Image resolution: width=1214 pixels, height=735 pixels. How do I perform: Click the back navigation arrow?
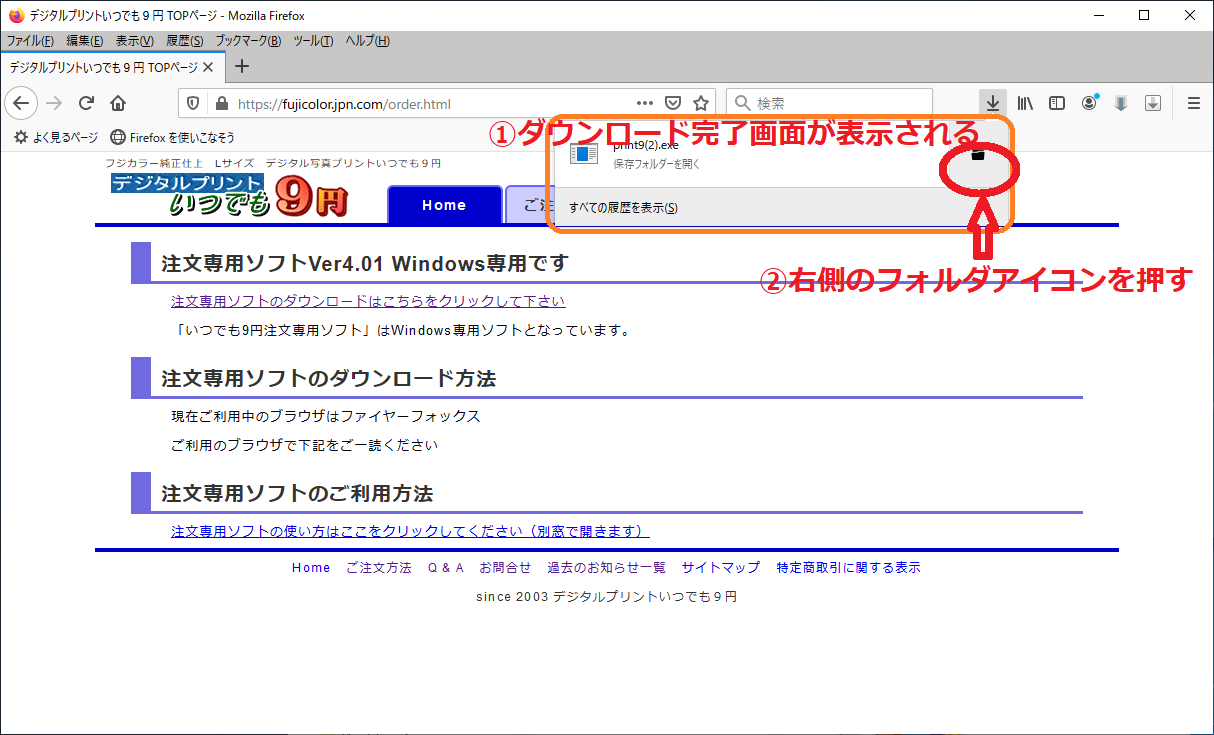coord(22,103)
